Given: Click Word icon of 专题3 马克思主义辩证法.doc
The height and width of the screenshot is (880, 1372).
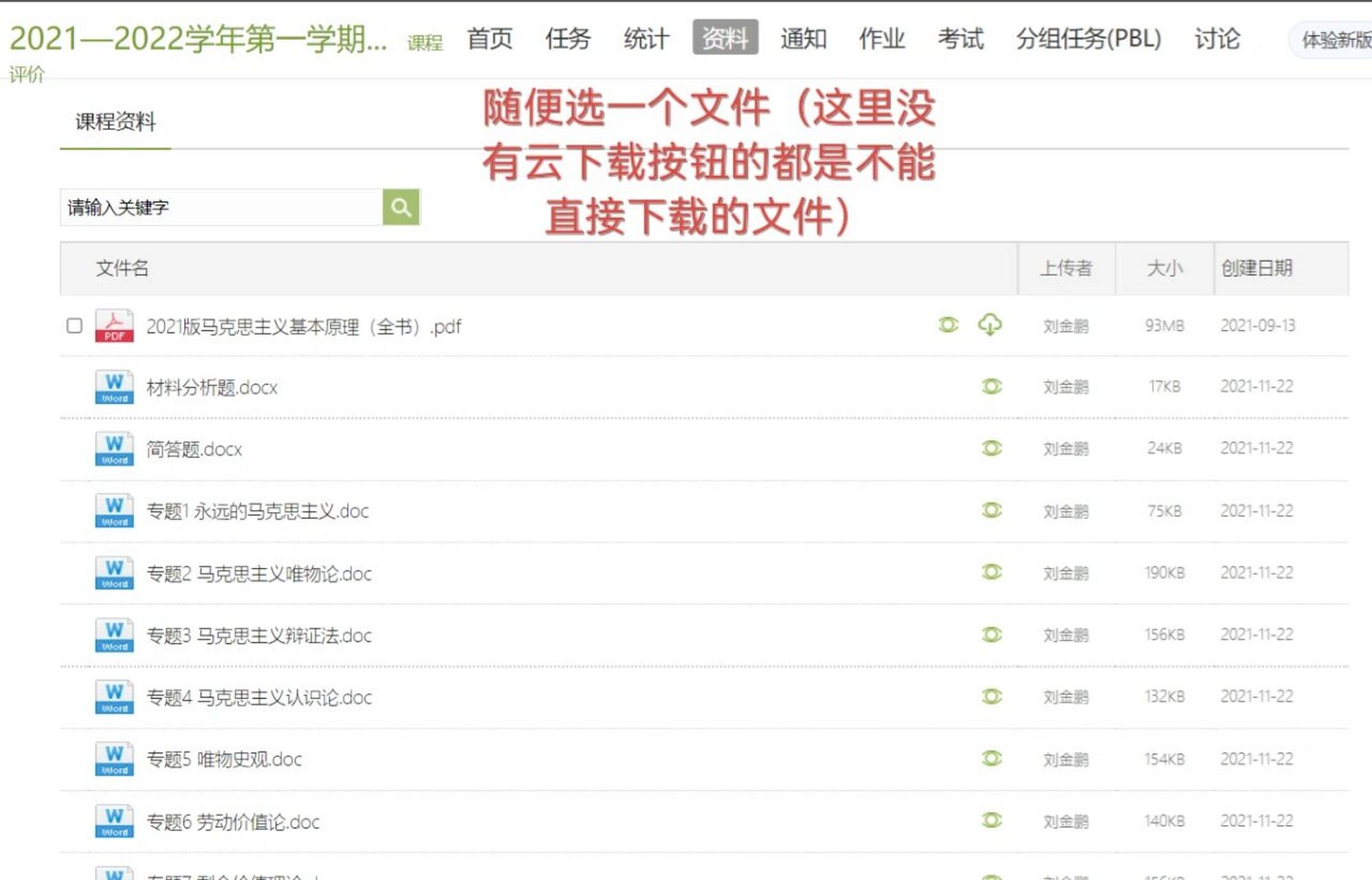Looking at the screenshot, I should point(114,635).
